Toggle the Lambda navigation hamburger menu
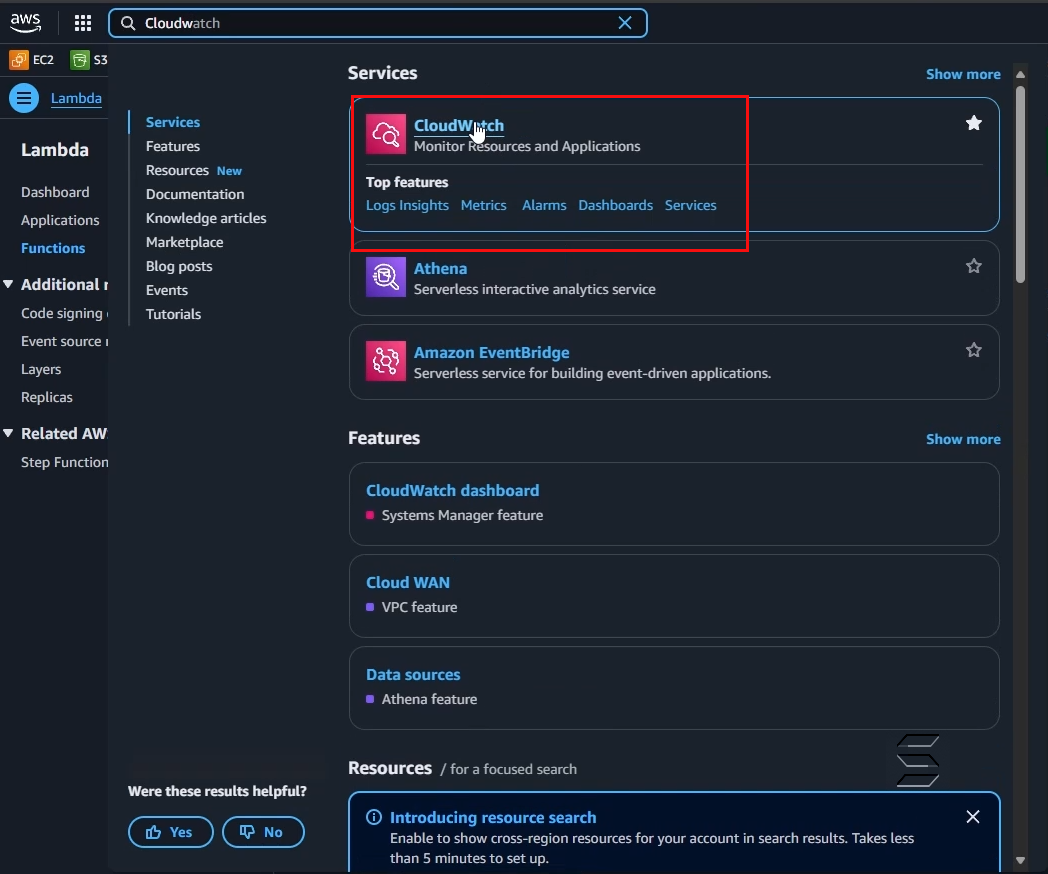The width and height of the screenshot is (1048, 874). 24,98
